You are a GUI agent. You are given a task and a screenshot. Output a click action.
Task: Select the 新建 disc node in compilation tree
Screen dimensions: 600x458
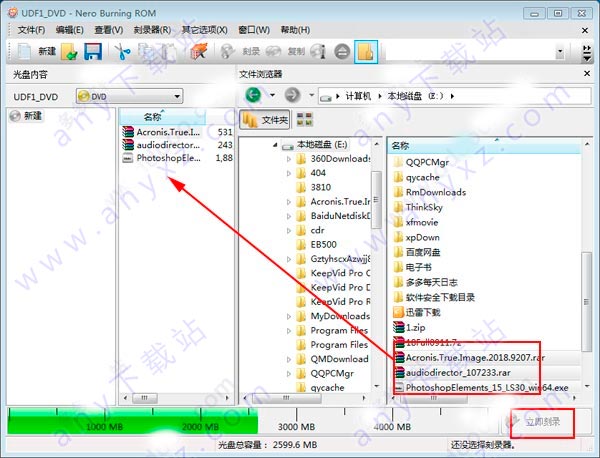click(x=26, y=116)
